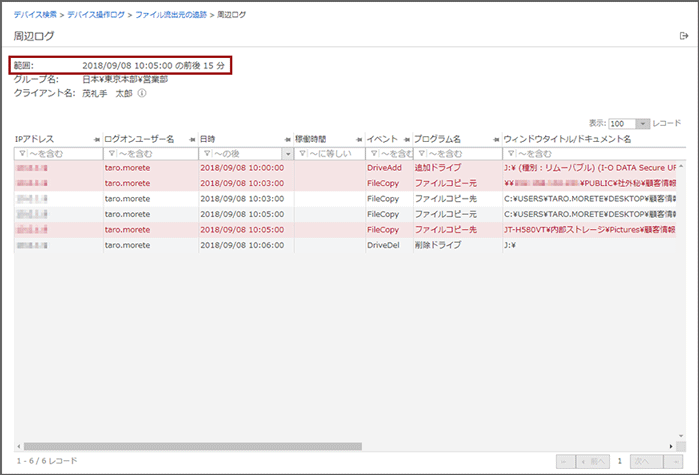Click the filter funnel icon under IPアドレス
The height and width of the screenshot is (475, 699).
[21, 154]
